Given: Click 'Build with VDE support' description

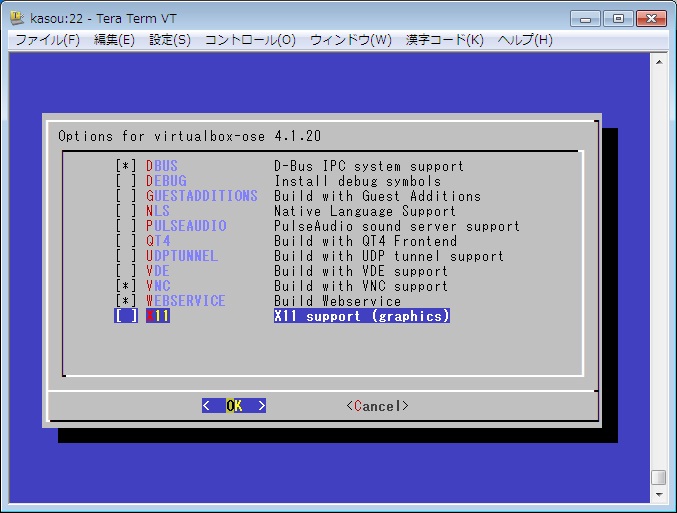Looking at the screenshot, I should click(361, 271).
